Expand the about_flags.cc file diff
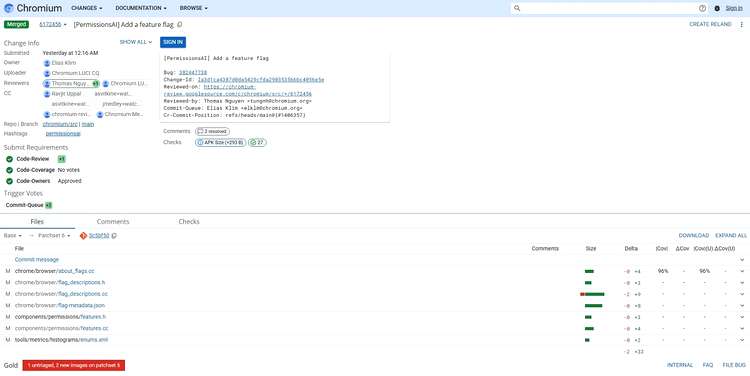The width and height of the screenshot is (750, 376). click(742, 271)
